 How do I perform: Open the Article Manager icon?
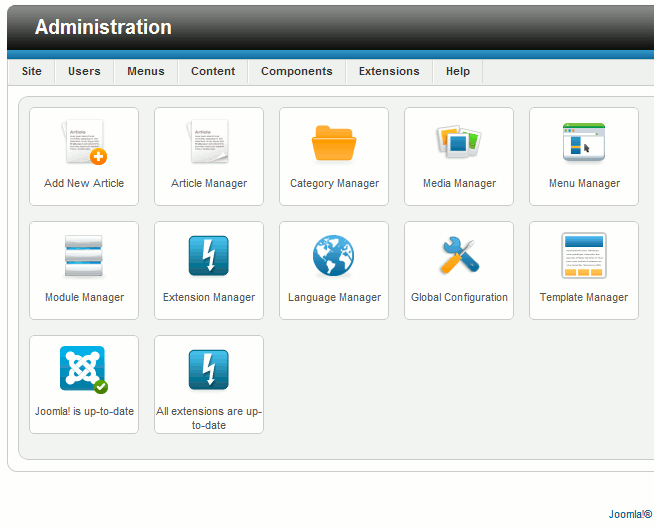[209, 144]
